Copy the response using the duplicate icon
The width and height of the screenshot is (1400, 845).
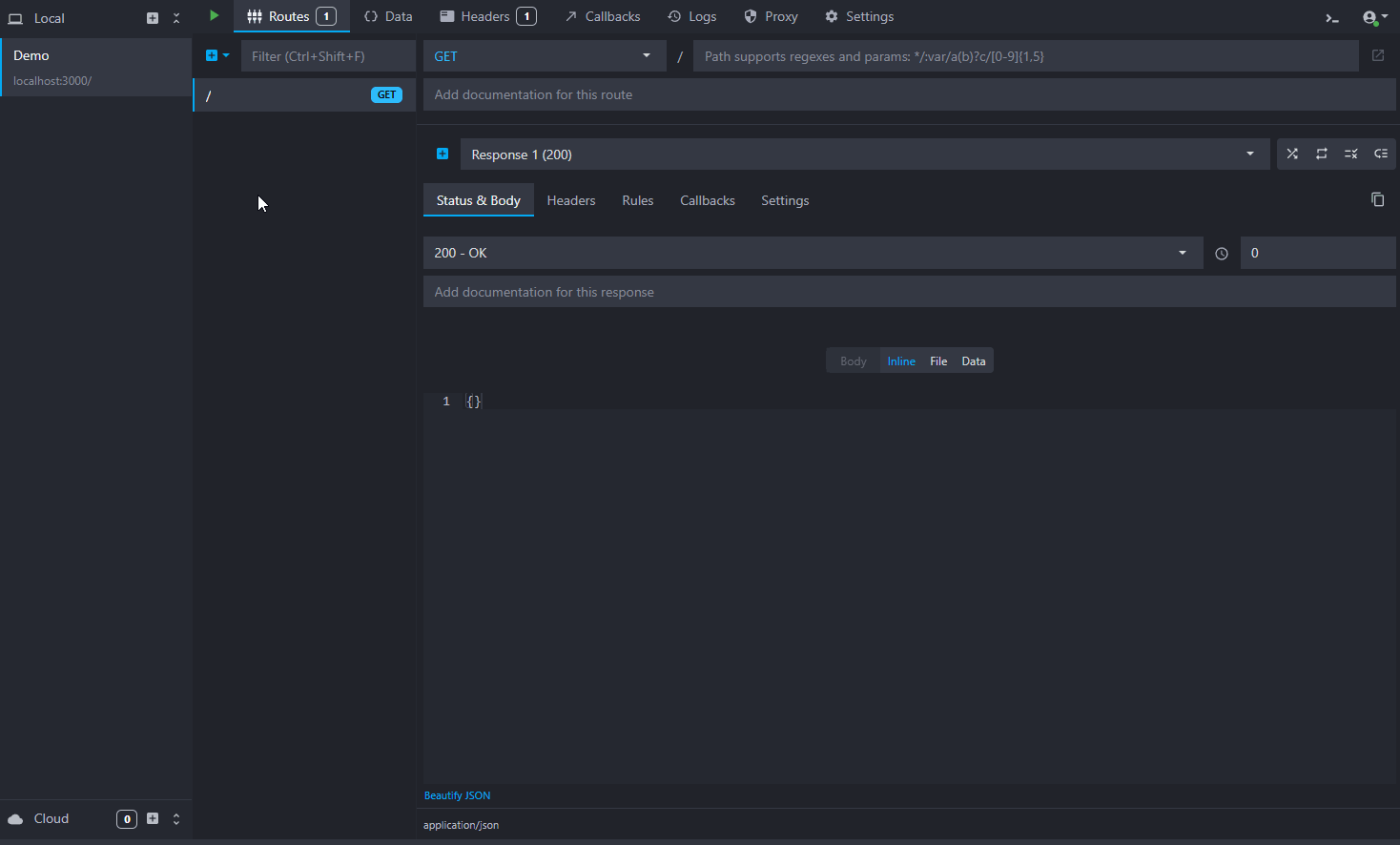point(1377,200)
